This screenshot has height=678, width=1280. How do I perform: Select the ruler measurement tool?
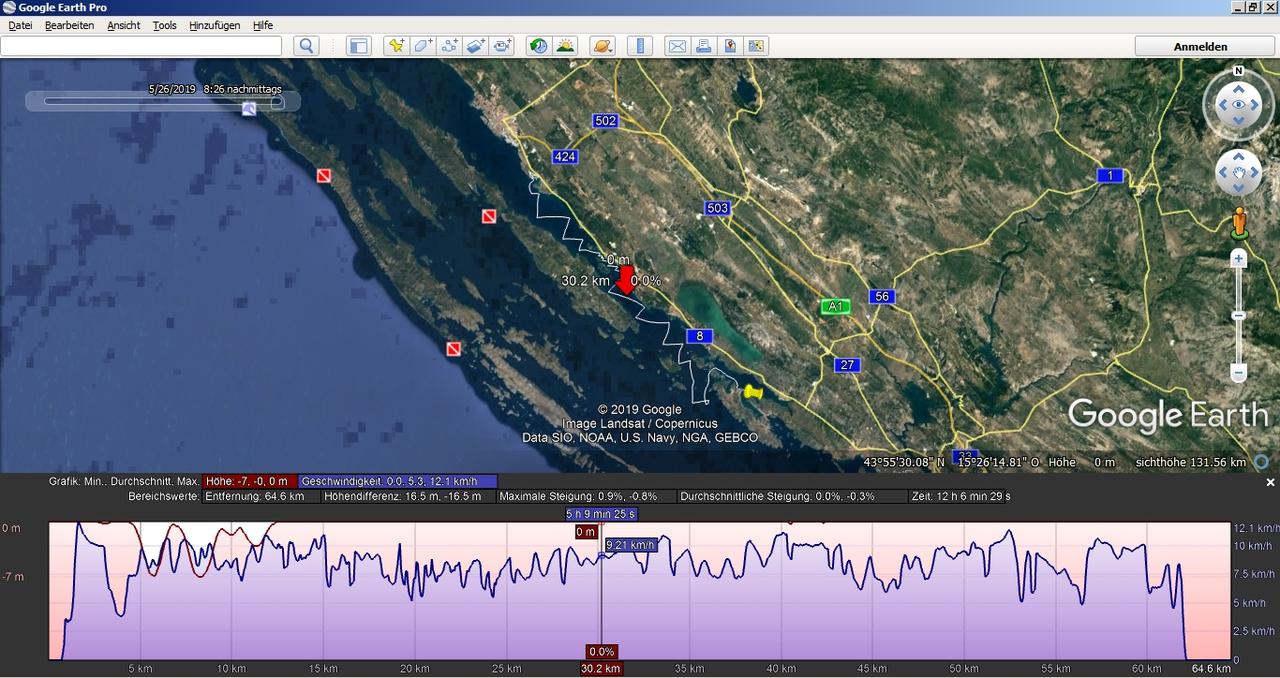tap(641, 46)
